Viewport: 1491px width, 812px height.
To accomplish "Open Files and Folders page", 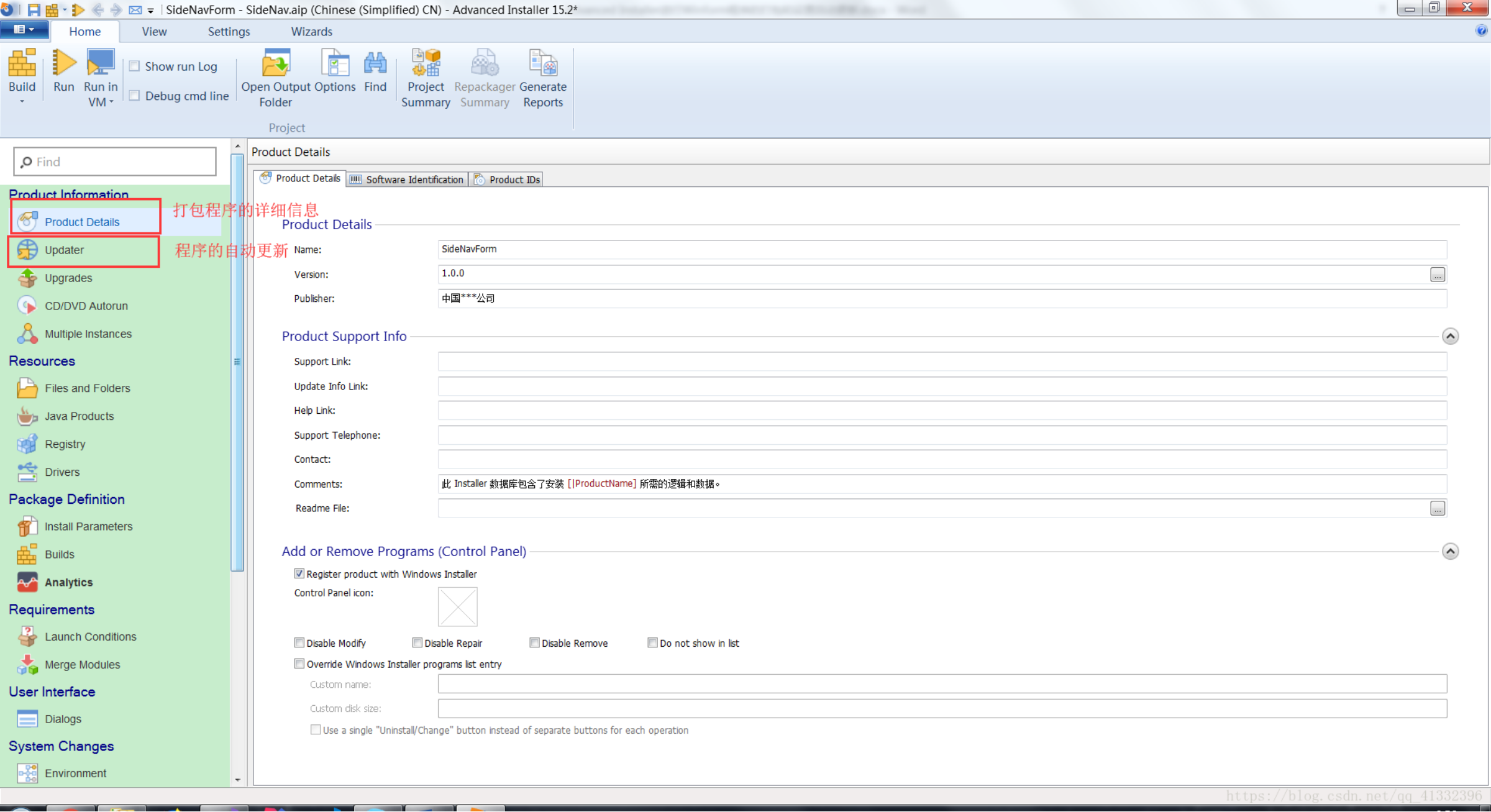I will 87,388.
